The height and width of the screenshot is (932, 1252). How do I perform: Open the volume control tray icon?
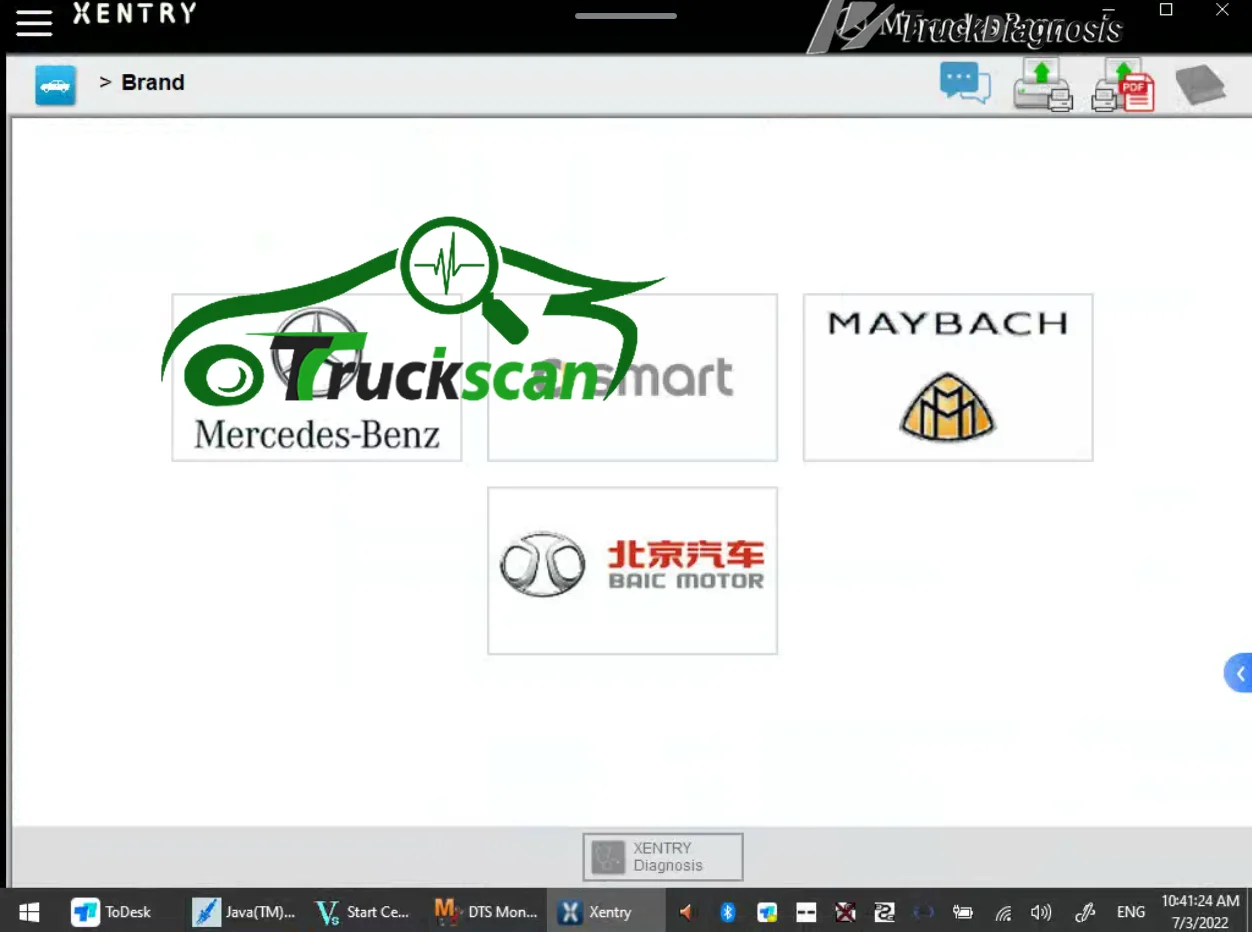[1041, 912]
